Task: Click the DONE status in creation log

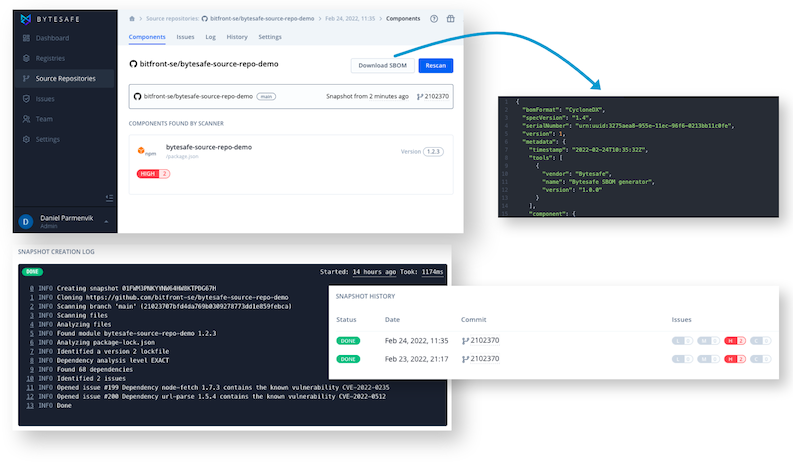Action: [32, 272]
